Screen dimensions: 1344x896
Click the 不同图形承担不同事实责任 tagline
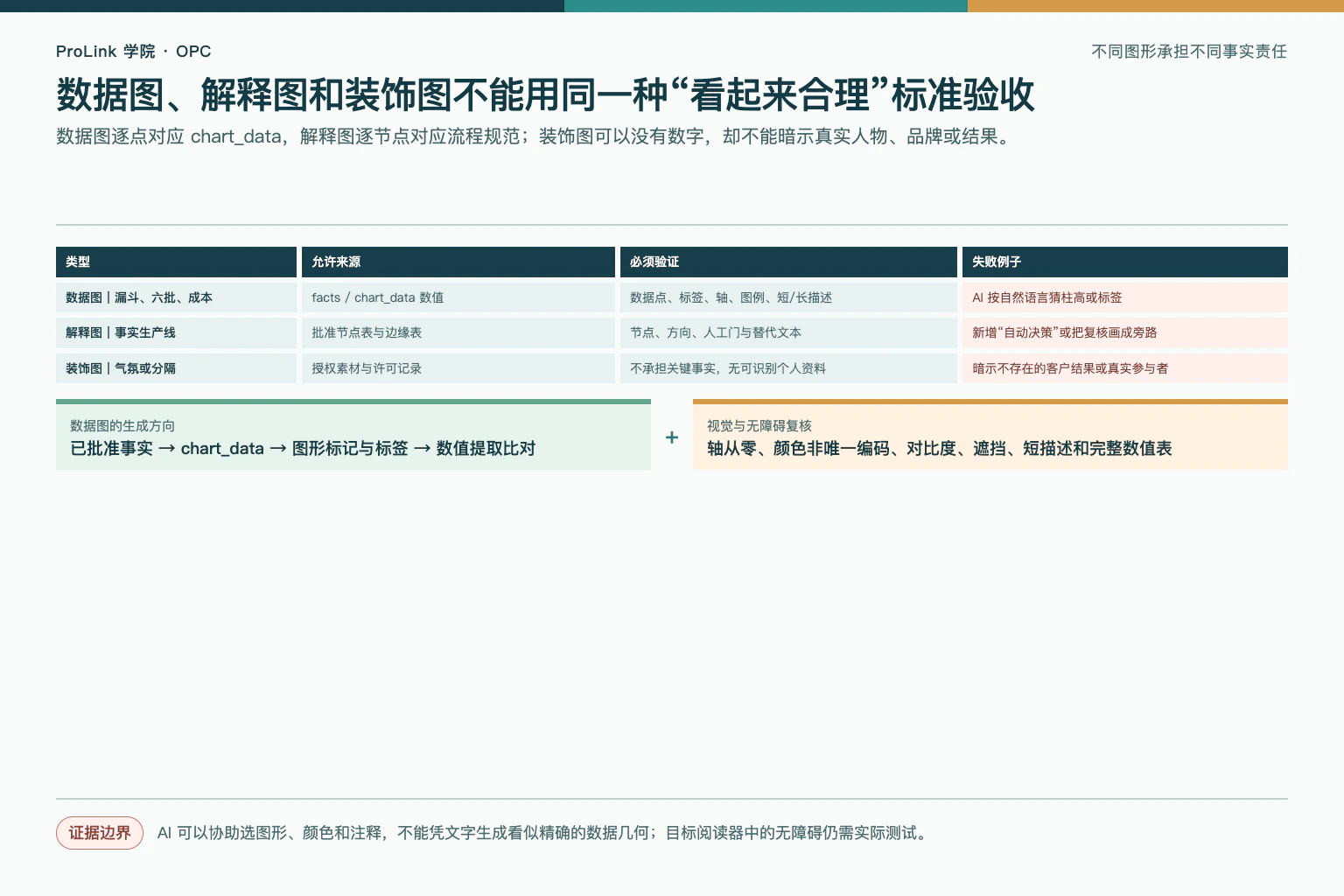[x=1189, y=52]
